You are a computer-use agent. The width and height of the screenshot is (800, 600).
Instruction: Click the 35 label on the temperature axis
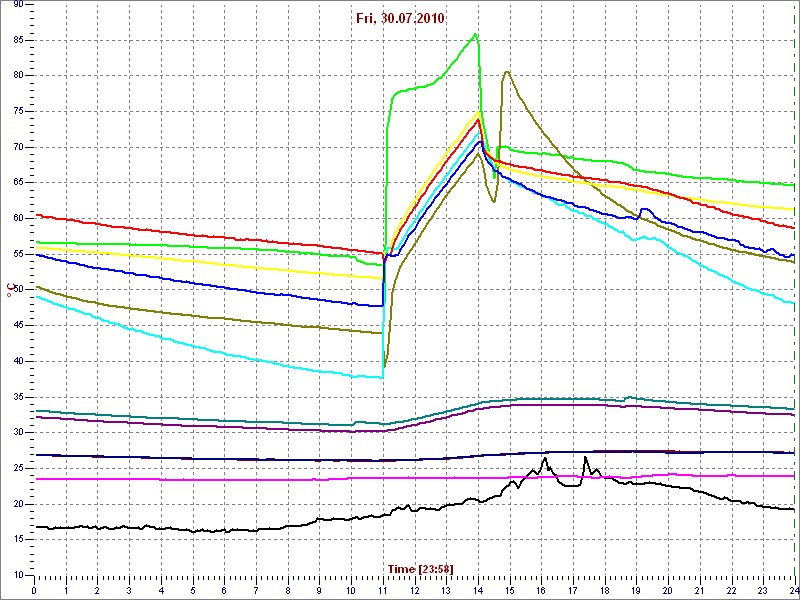tap(17, 397)
